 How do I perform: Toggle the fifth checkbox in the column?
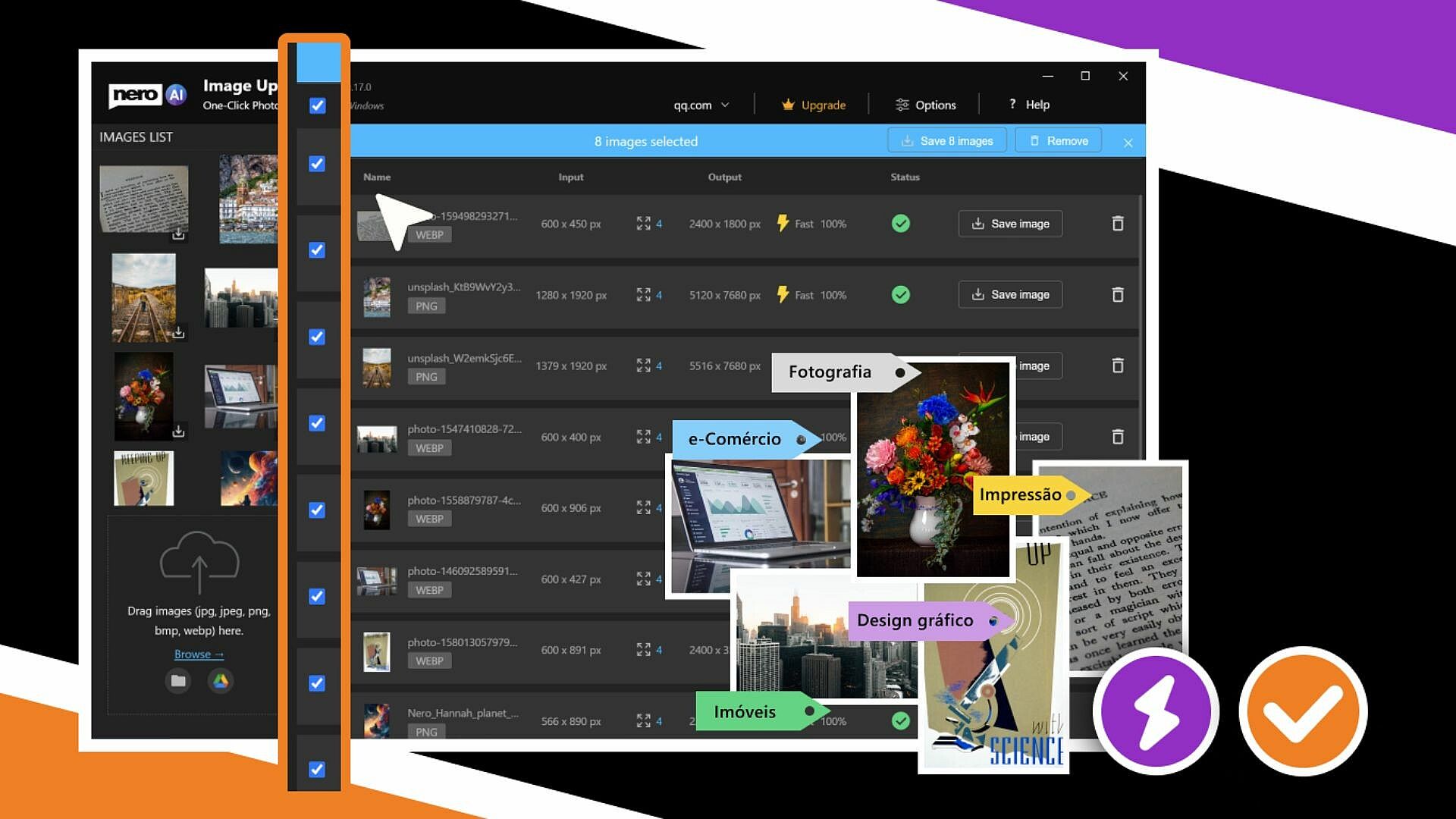pos(318,423)
